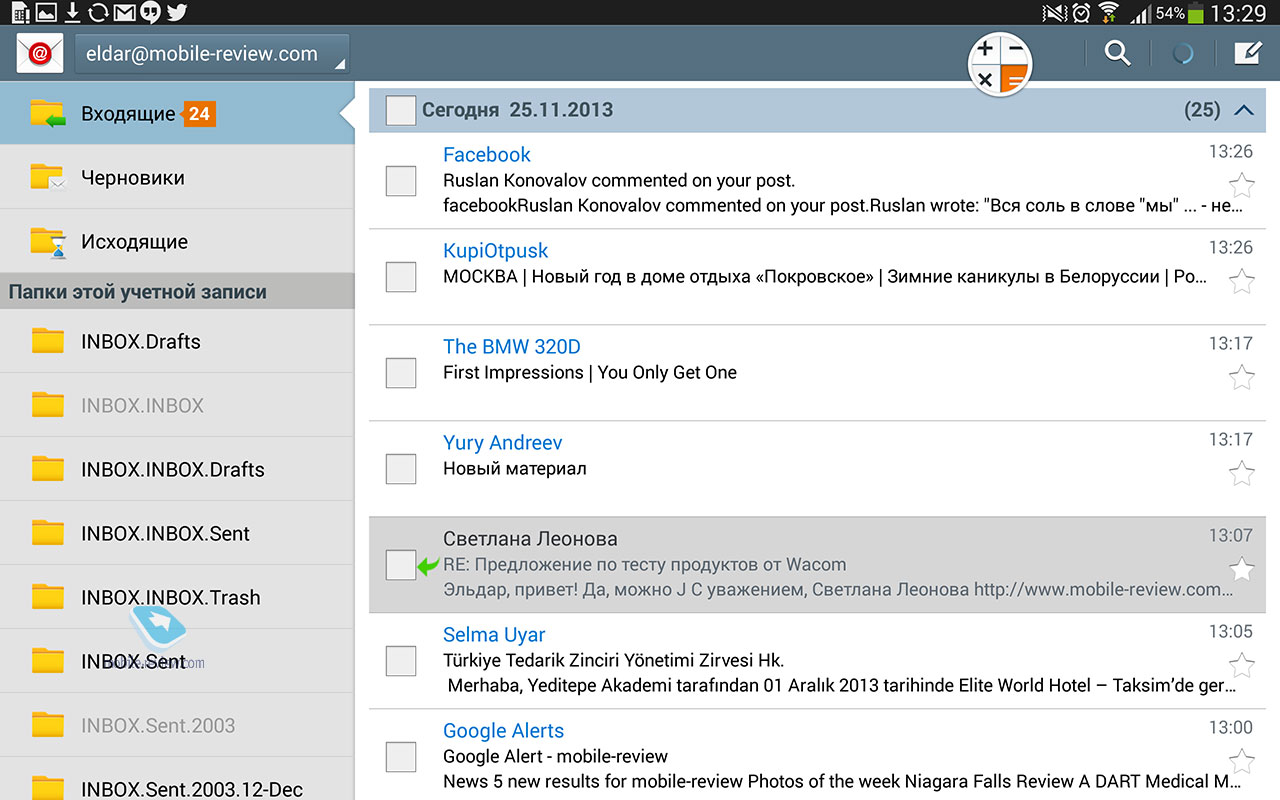Image resolution: width=1280 pixels, height=800 pixels.
Task: Tap the battery indicator in status bar
Action: coord(1195,14)
